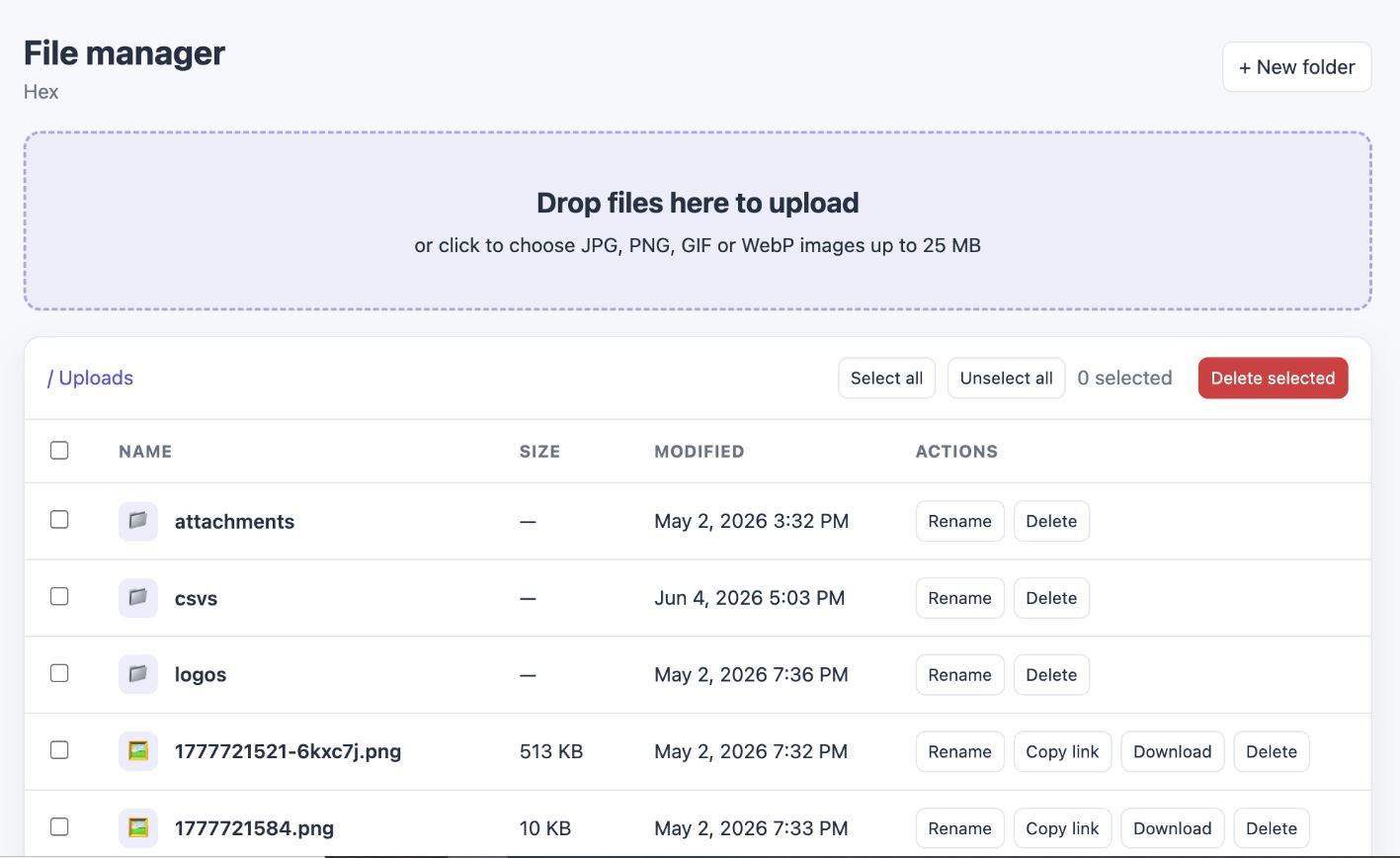Open the / Uploads breadcrumb link
Screen dimensions: 1400x858
click(x=90, y=378)
